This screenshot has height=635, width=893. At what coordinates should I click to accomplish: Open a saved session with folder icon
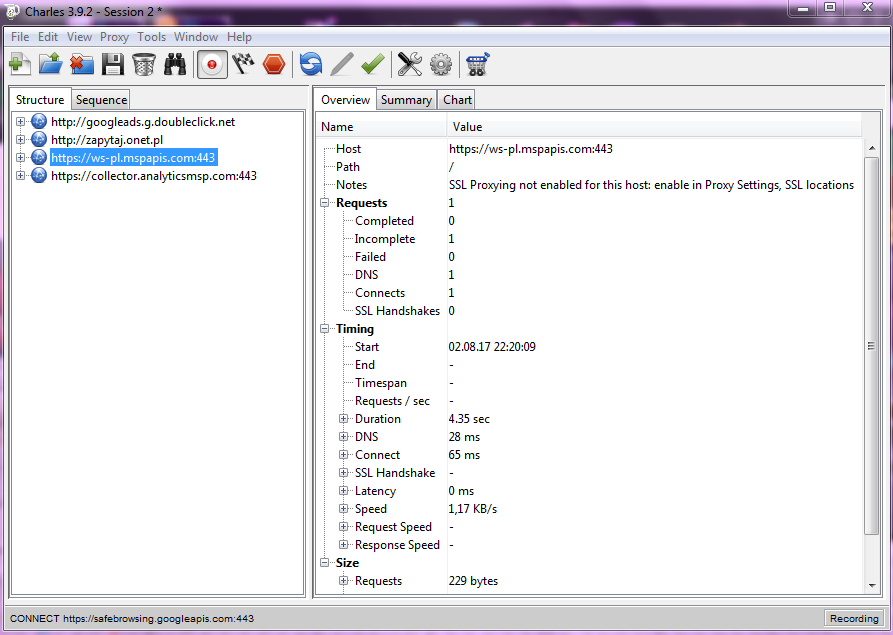[x=50, y=65]
